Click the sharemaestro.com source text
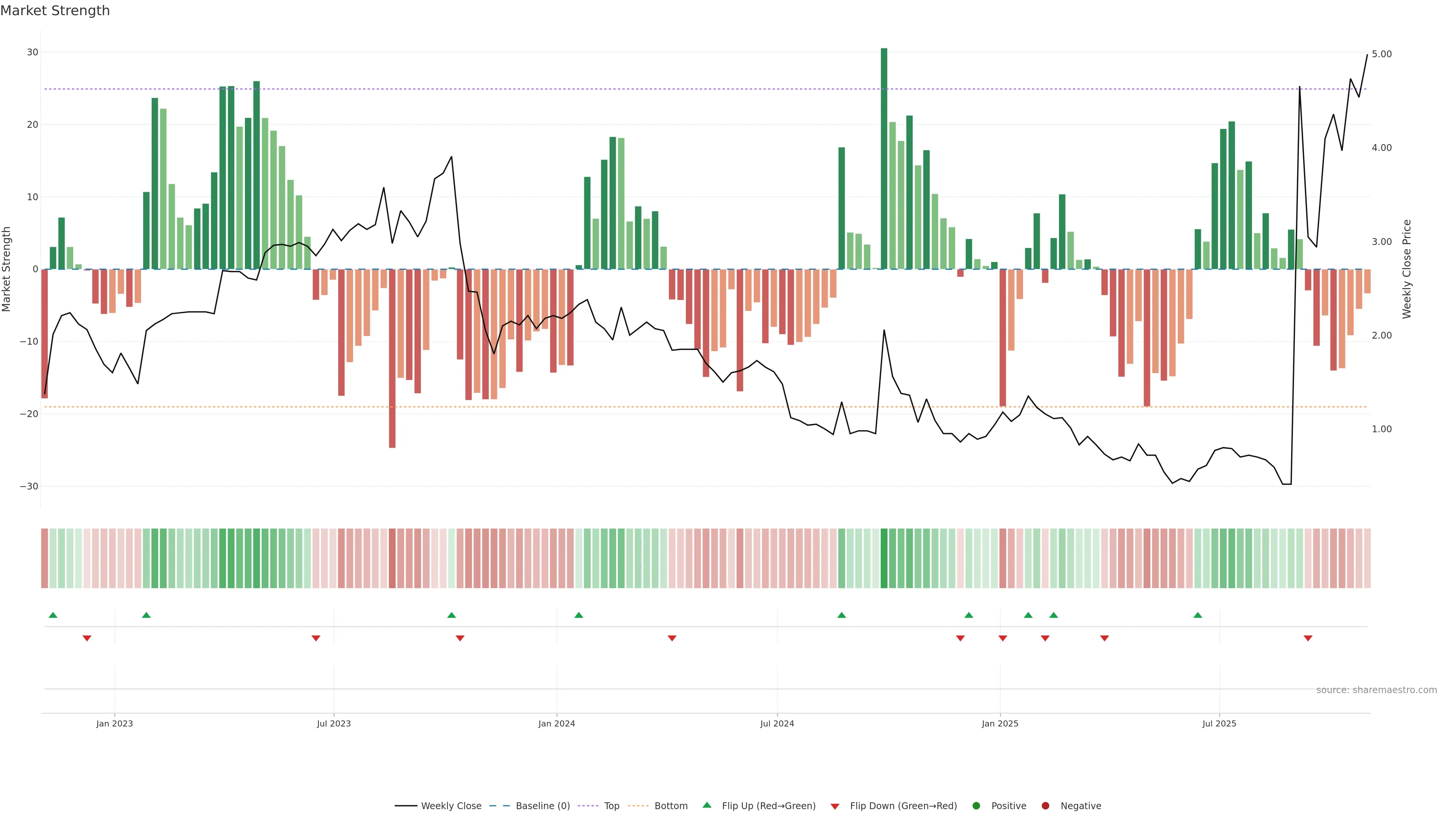The height and width of the screenshot is (819, 1456). pos(1376,690)
